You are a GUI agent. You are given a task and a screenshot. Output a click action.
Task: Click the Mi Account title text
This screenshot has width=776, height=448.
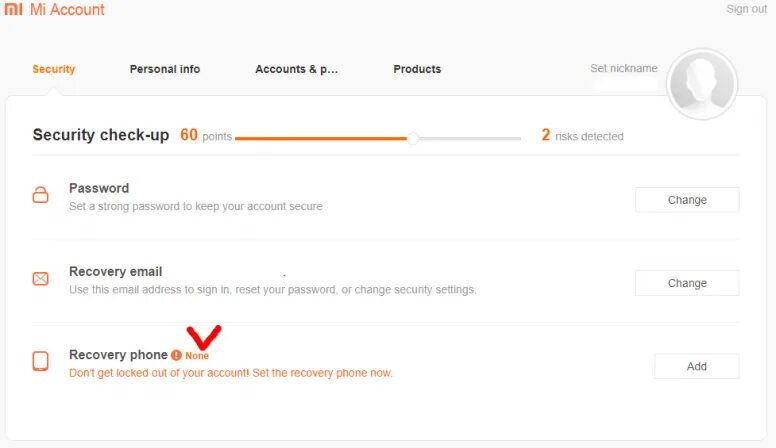tap(67, 10)
